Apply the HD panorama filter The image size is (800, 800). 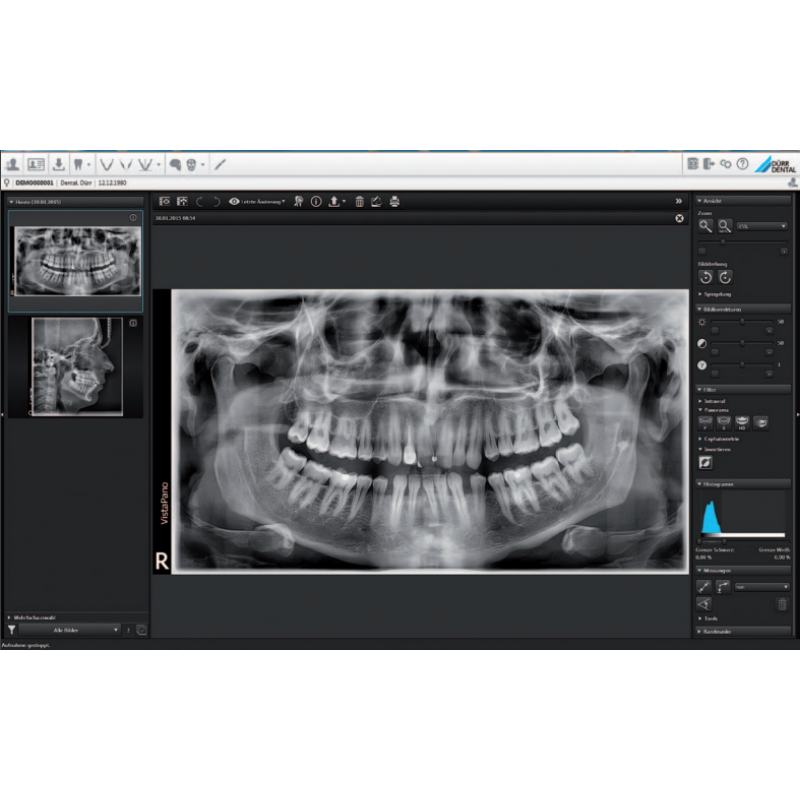(742, 423)
